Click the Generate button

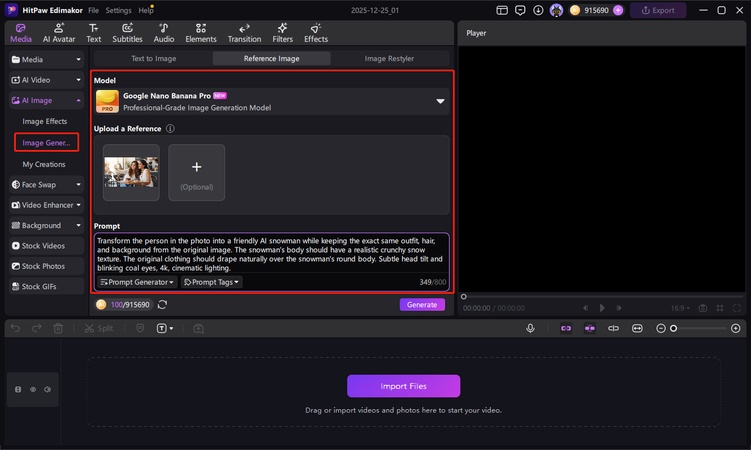(x=422, y=305)
